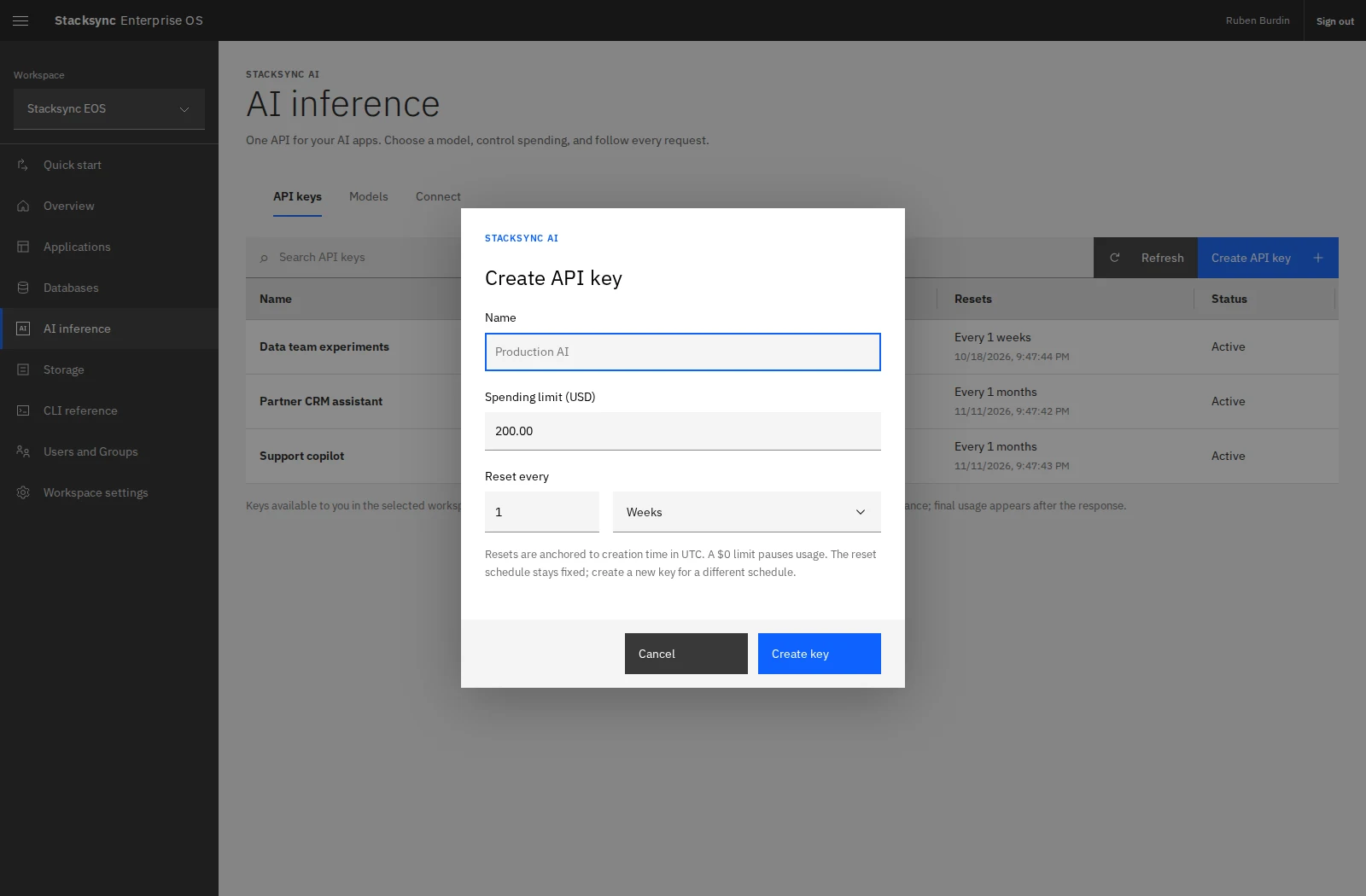1366x896 pixels.
Task: Open Quick start from the sidebar
Action: click(109, 165)
